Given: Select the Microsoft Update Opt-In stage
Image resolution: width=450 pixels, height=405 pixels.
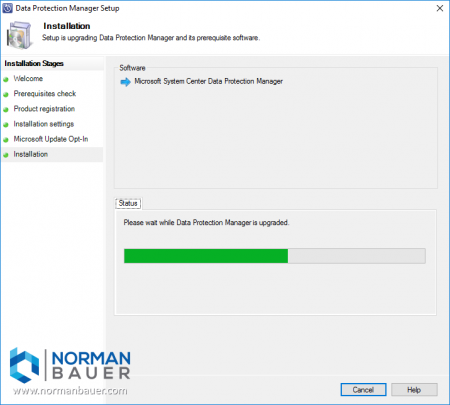Looking at the screenshot, I should [51, 139].
